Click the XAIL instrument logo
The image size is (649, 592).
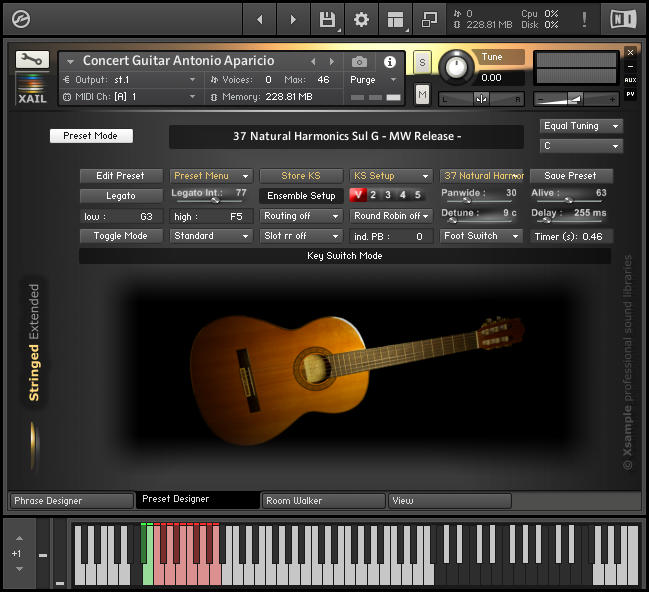pos(32,89)
